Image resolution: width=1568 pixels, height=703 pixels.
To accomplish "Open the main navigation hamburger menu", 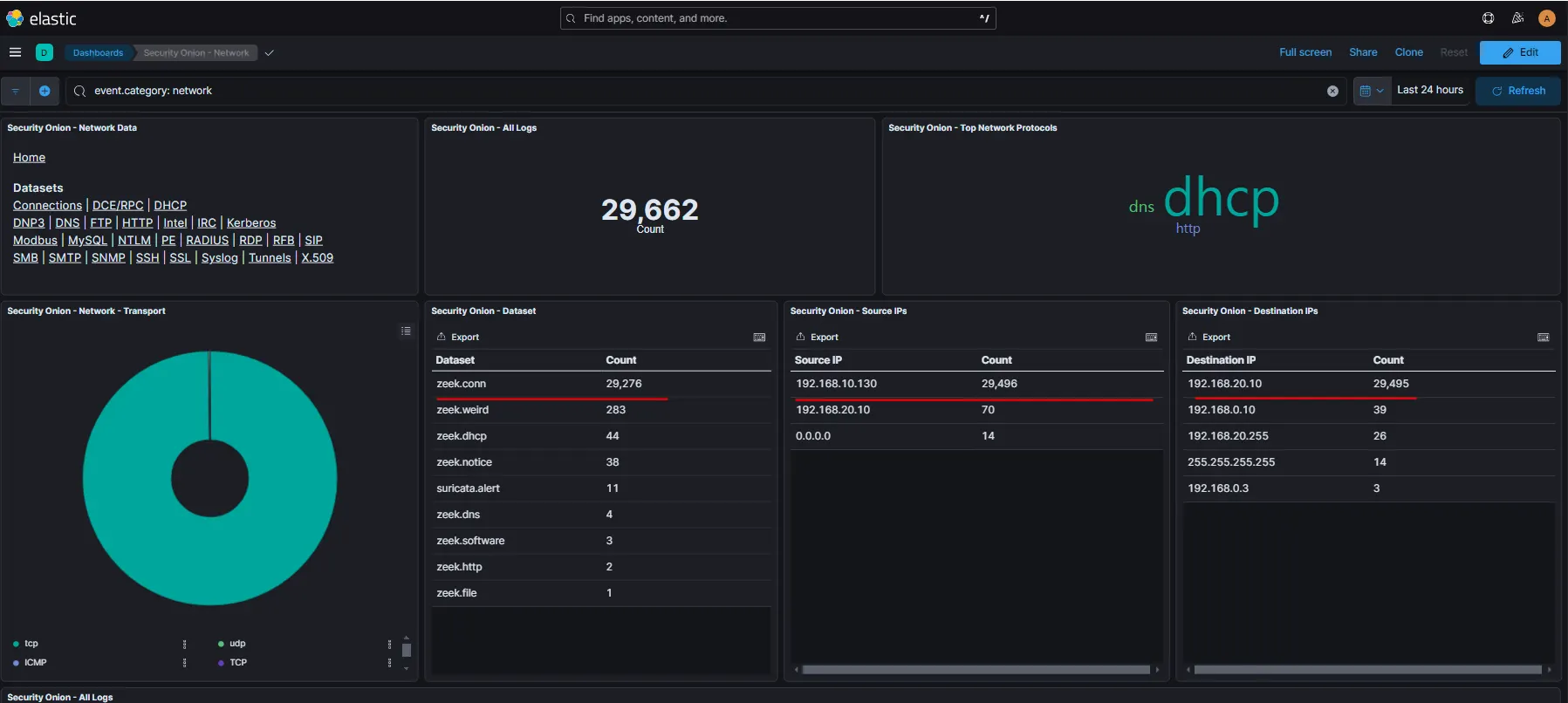I will (x=15, y=52).
